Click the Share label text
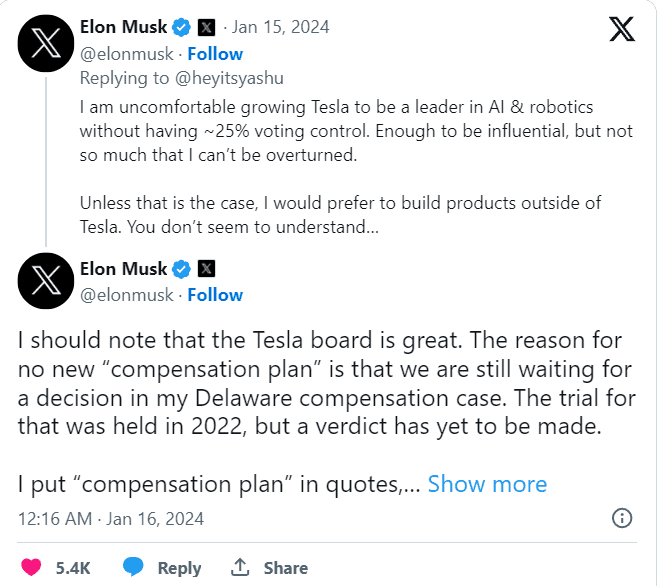This screenshot has height=586, width=670. coord(285,567)
